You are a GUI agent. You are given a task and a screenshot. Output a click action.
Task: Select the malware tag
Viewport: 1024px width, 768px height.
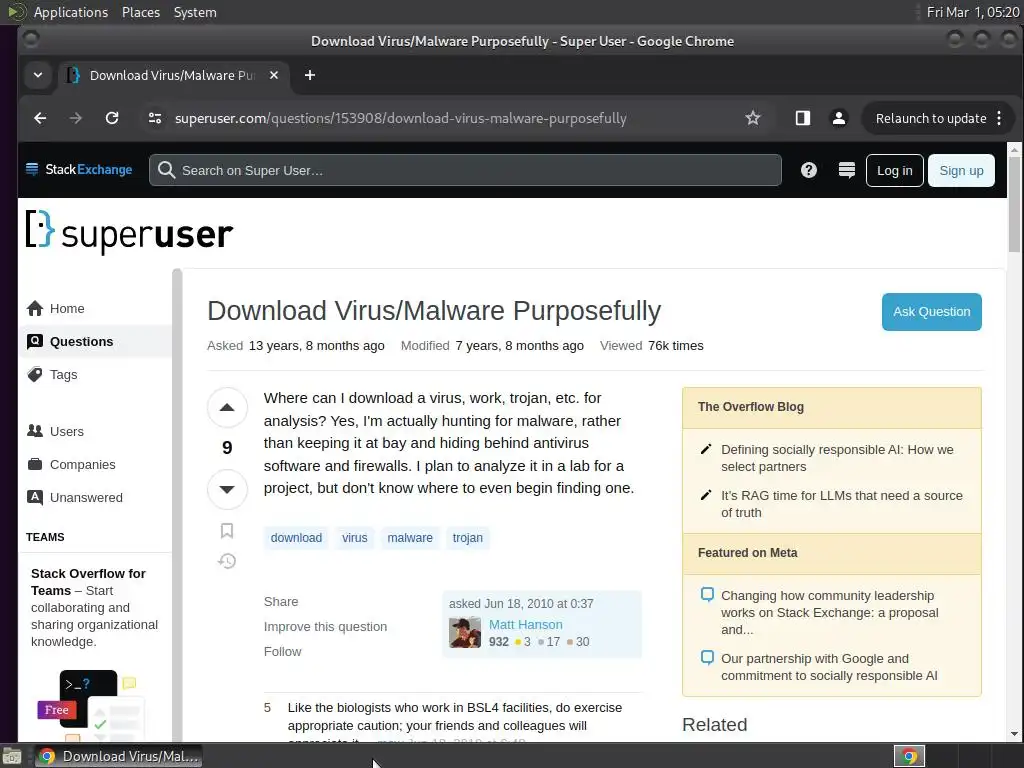409,537
